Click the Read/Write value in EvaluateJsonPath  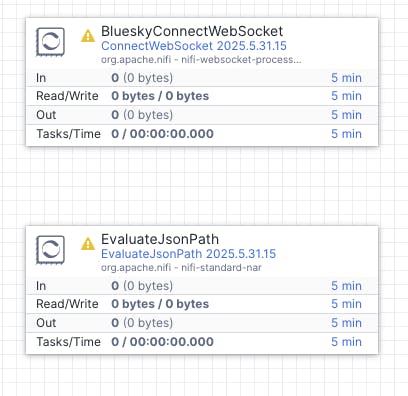pyautogui.click(x=160, y=304)
